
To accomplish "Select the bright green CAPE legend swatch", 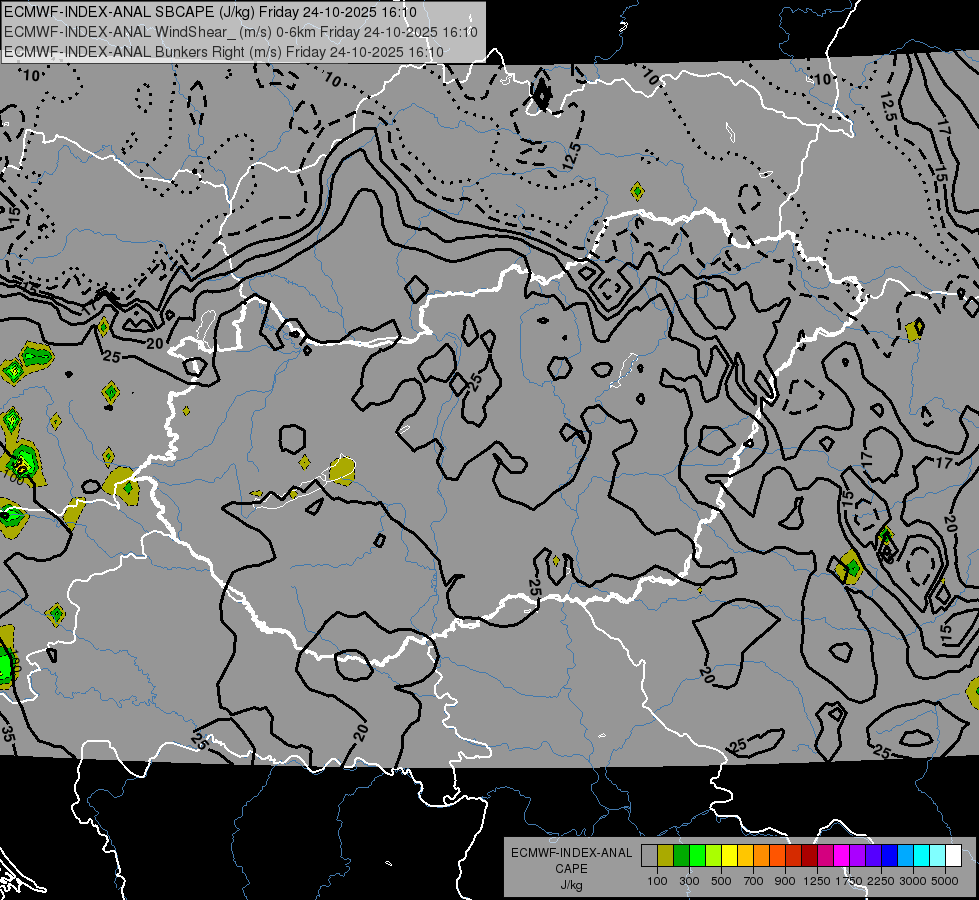I will tap(697, 856).
